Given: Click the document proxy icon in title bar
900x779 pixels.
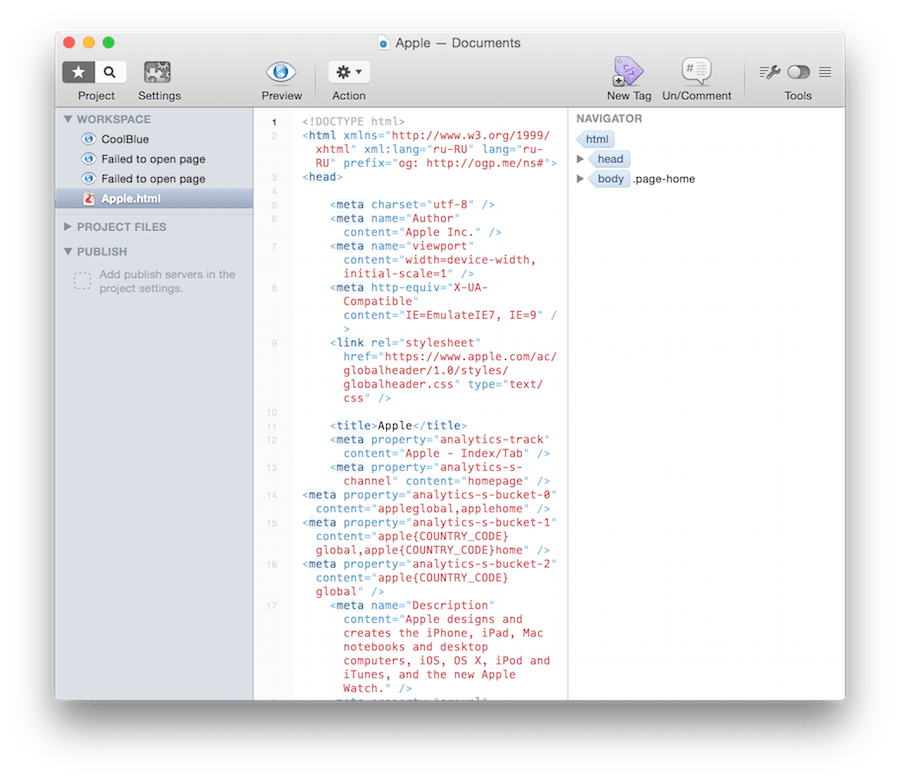Looking at the screenshot, I should pyautogui.click(x=383, y=43).
